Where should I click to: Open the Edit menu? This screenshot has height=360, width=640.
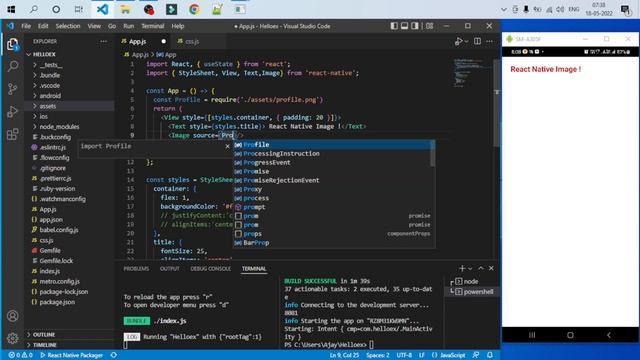coord(43,26)
